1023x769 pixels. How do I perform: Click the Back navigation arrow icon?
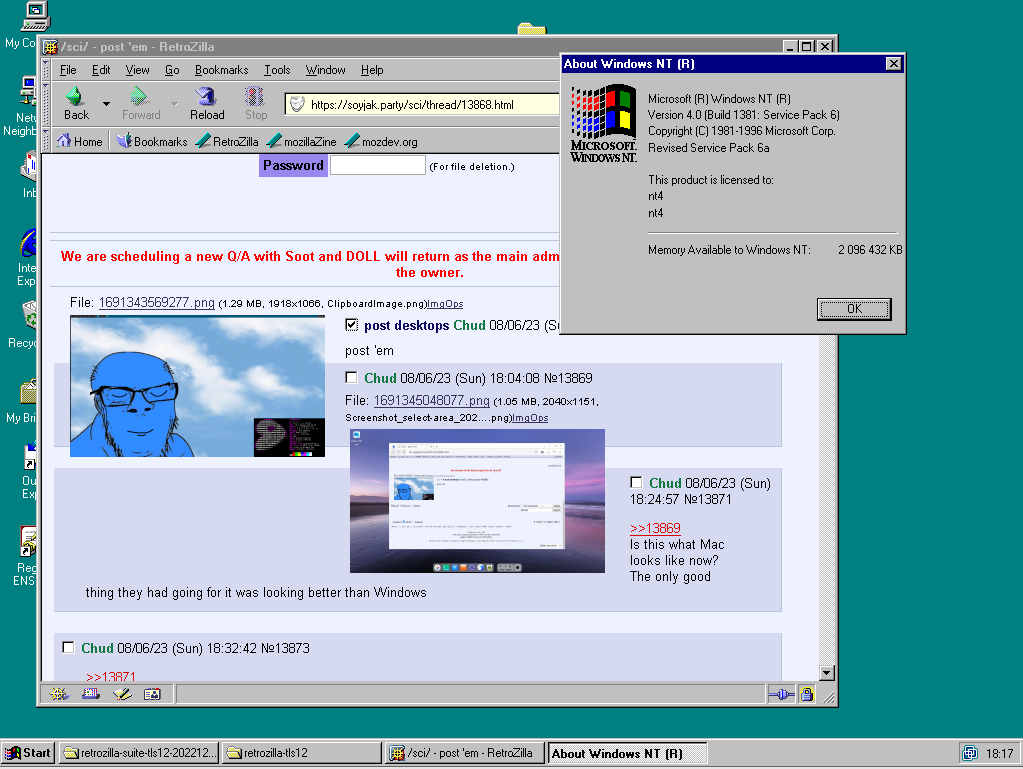[x=76, y=97]
